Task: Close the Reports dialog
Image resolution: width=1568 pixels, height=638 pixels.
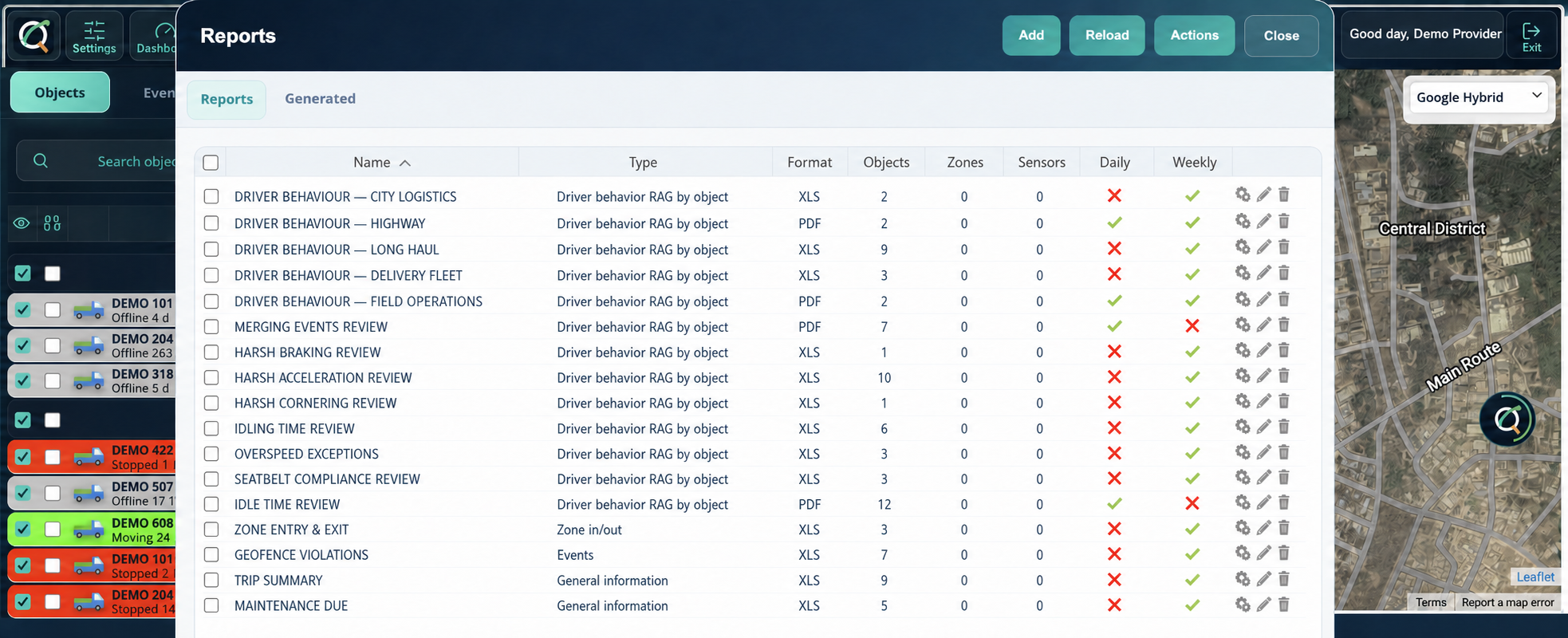Action: pyautogui.click(x=1281, y=35)
